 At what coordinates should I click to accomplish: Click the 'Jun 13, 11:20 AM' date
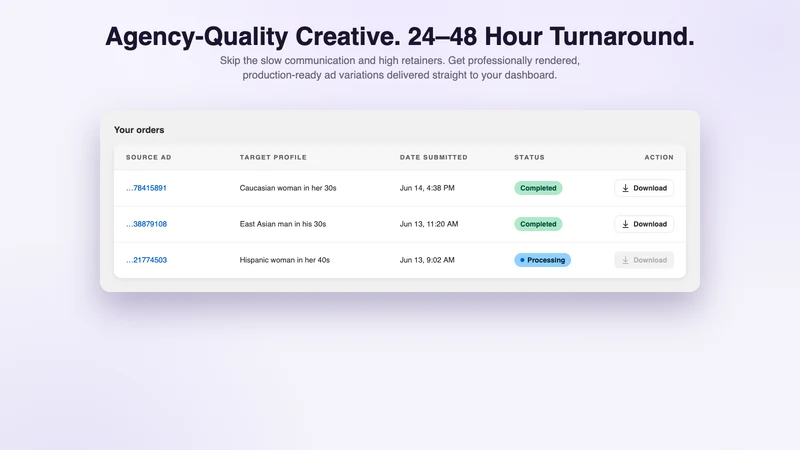[x=429, y=224]
